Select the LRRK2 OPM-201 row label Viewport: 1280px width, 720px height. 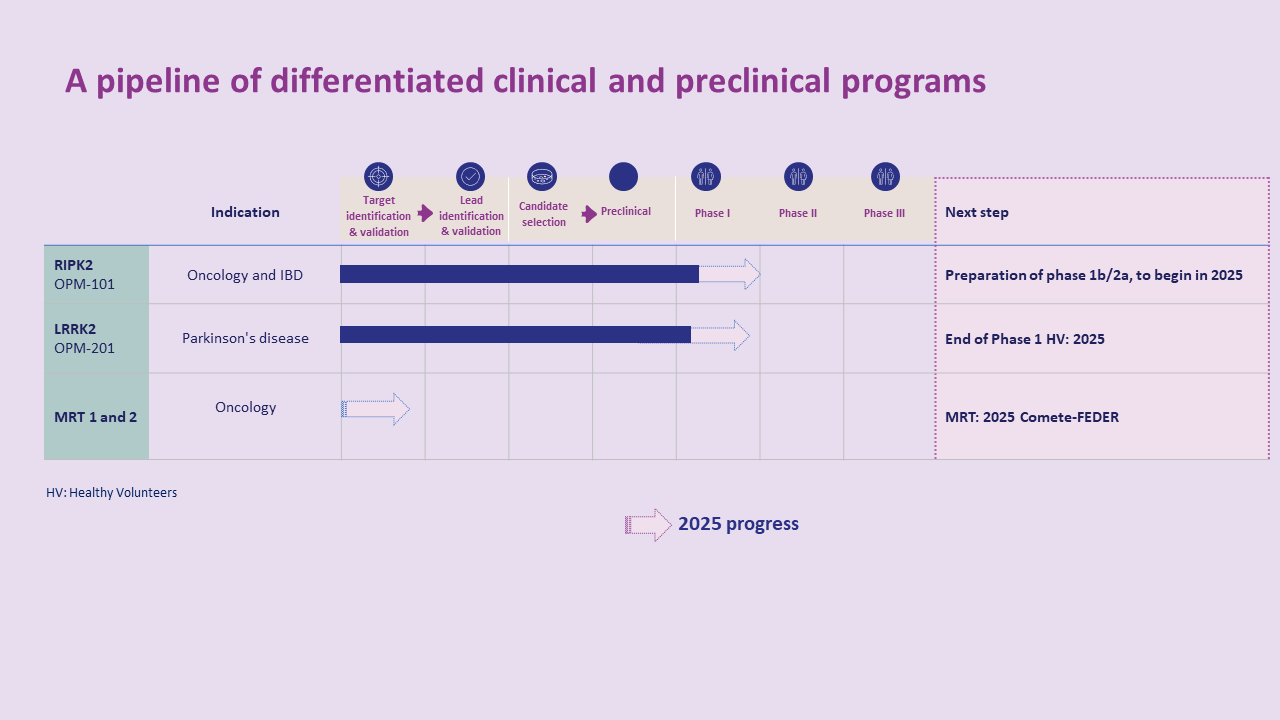pos(85,338)
